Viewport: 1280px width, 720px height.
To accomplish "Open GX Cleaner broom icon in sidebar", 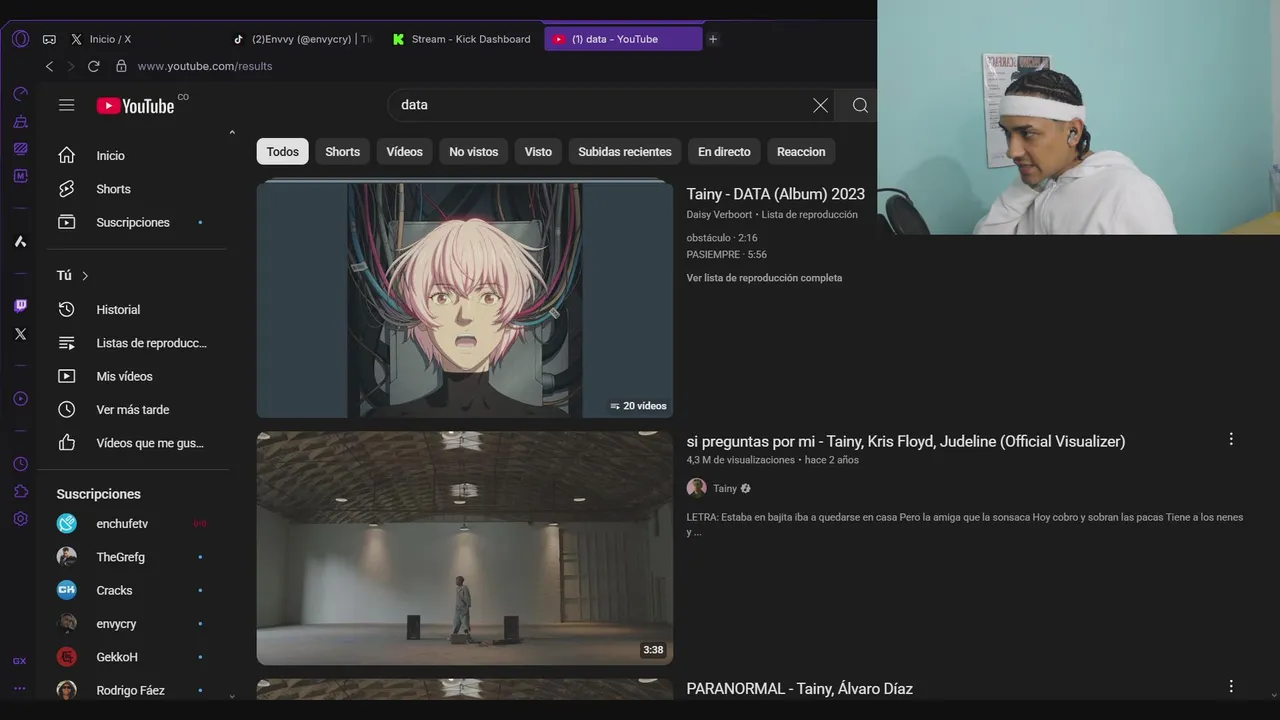I will click(x=20, y=122).
